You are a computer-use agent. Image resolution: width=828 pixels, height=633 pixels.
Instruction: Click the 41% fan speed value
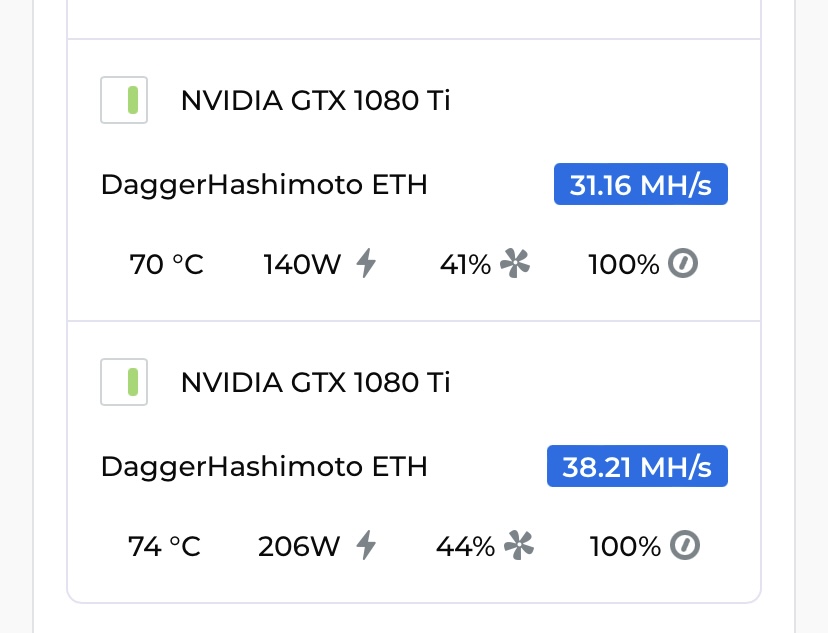(465, 264)
